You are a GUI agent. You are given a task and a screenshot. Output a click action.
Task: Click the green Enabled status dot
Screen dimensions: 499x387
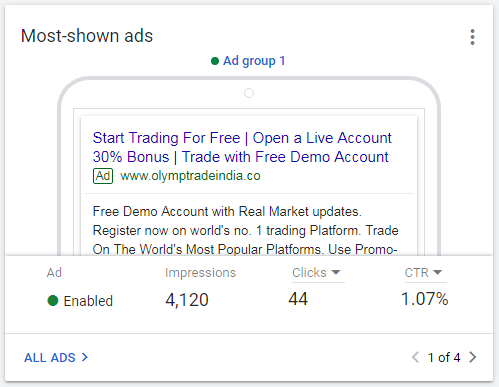tap(53, 300)
